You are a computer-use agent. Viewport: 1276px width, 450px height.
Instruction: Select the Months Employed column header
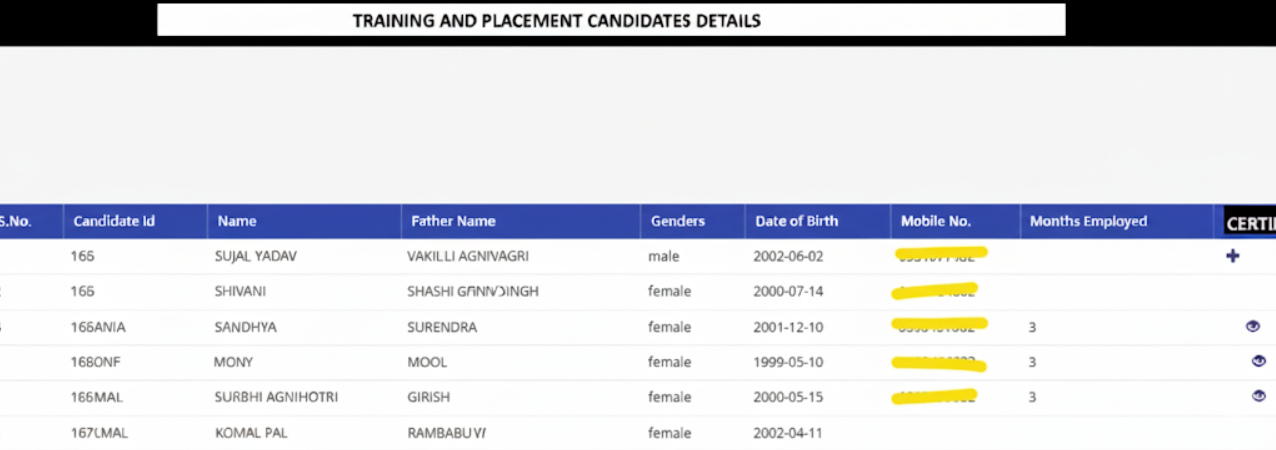tap(1088, 221)
